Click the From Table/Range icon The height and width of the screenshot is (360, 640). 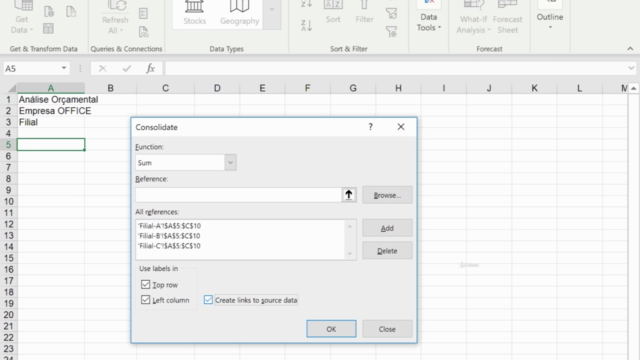pyautogui.click(x=49, y=29)
